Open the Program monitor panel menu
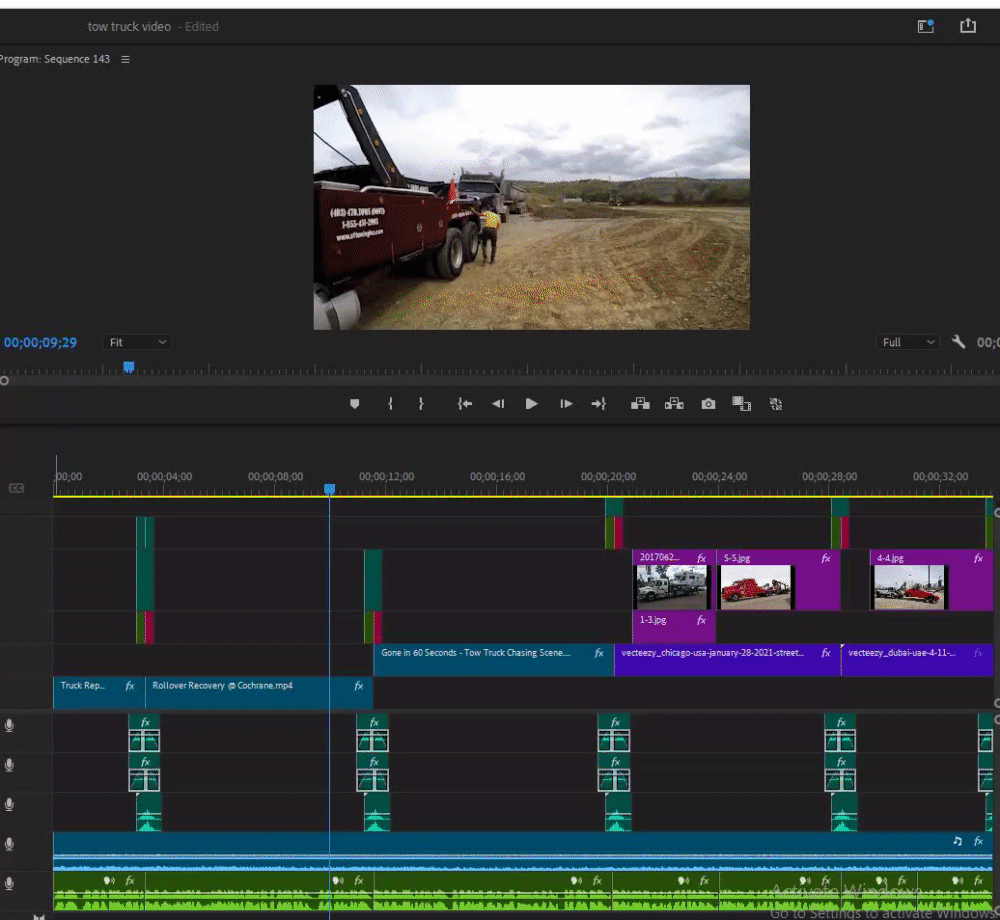 point(125,60)
